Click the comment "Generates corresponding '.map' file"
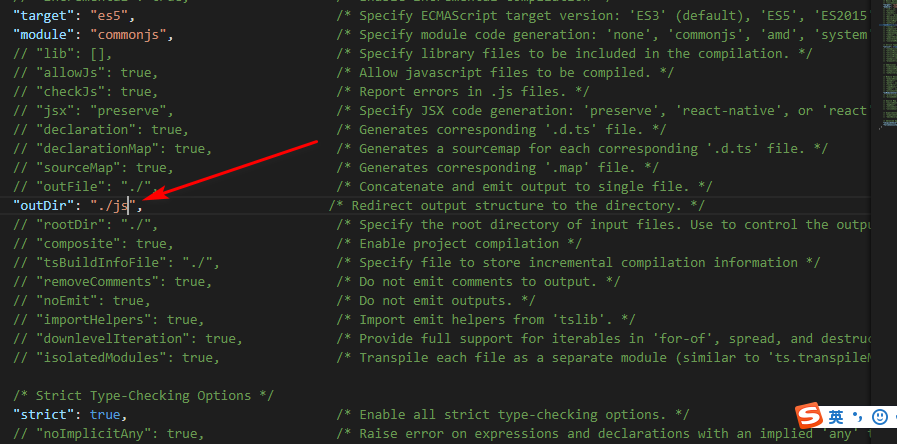Image resolution: width=897 pixels, height=444 pixels. 497,168
